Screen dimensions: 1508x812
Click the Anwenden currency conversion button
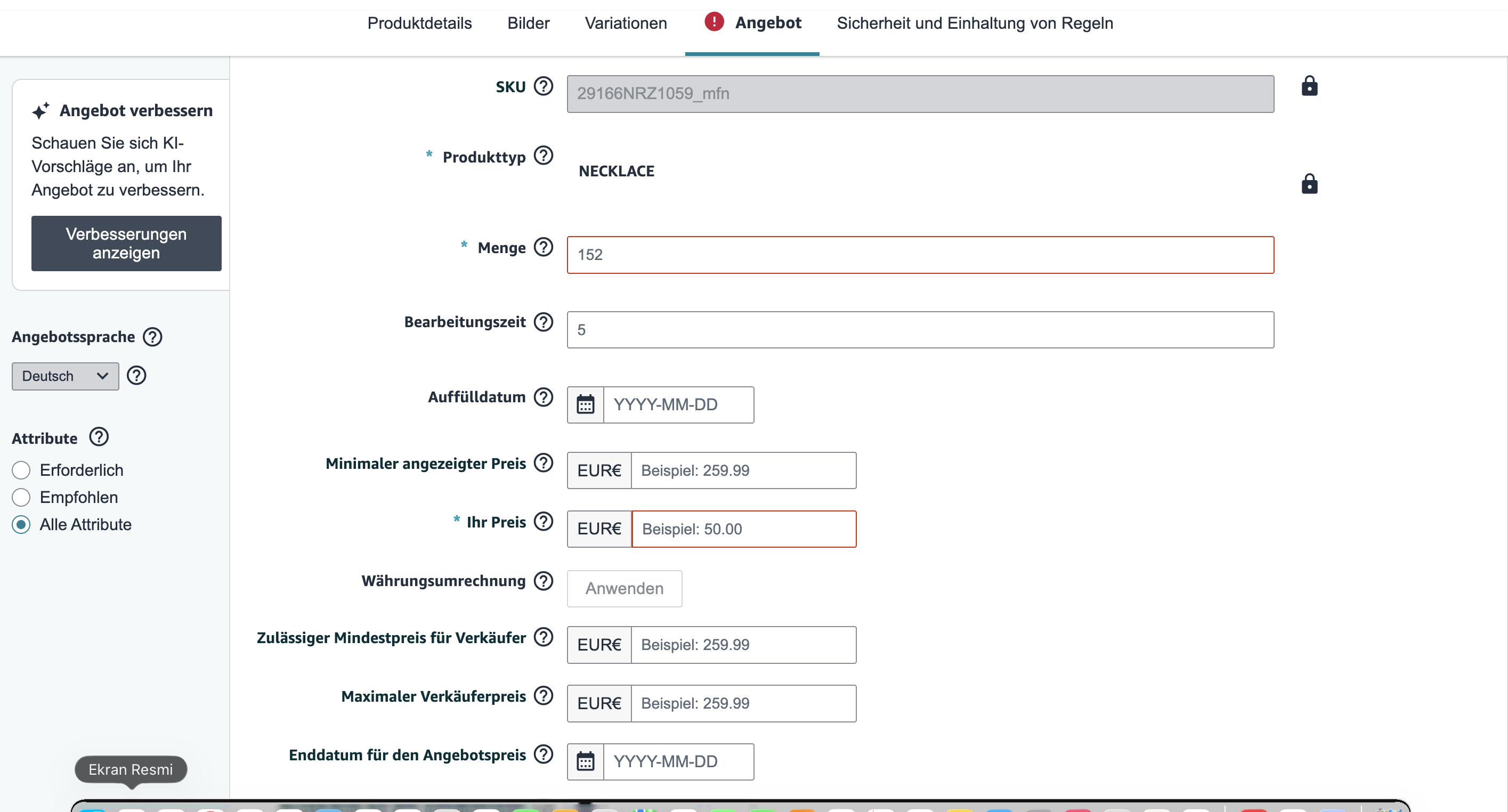[x=624, y=588]
